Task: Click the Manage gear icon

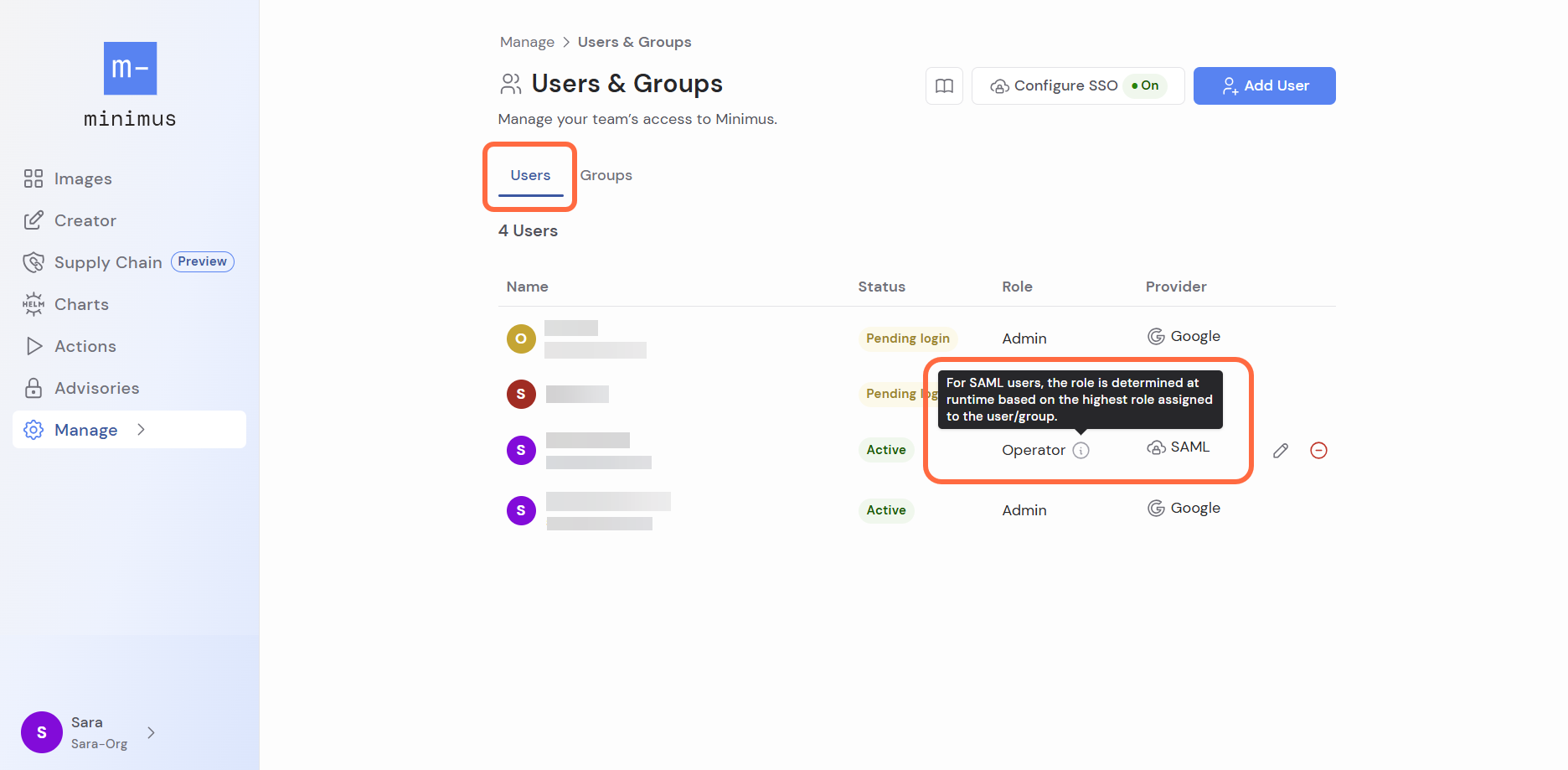Action: (34, 430)
